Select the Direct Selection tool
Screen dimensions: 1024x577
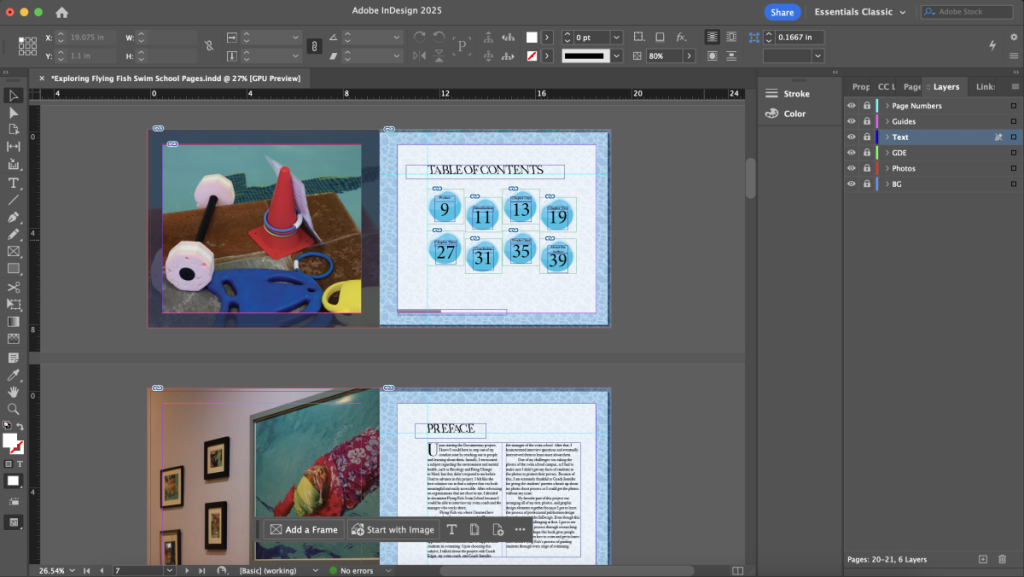point(13,113)
